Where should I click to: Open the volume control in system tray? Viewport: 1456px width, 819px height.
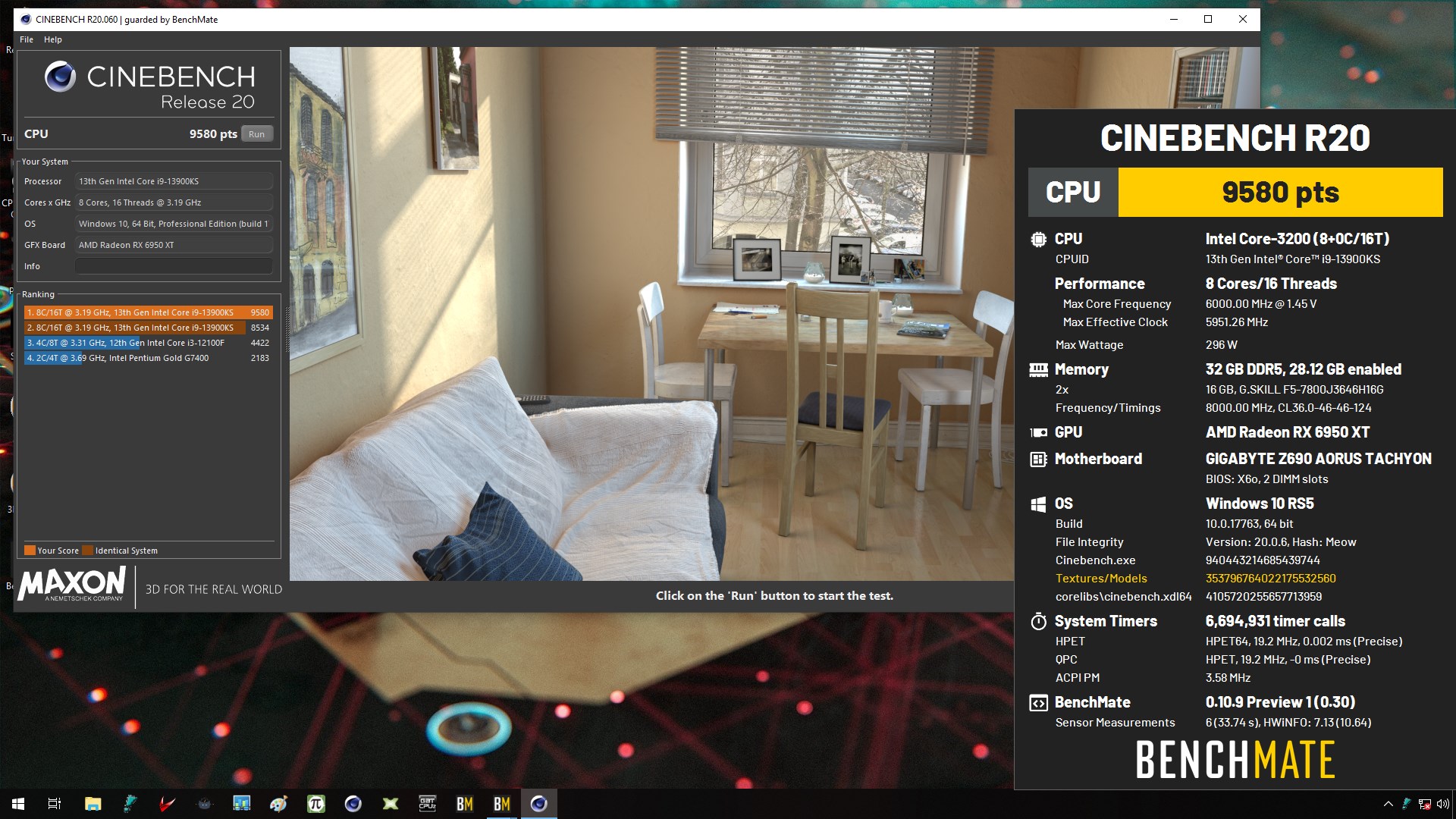(1443, 804)
